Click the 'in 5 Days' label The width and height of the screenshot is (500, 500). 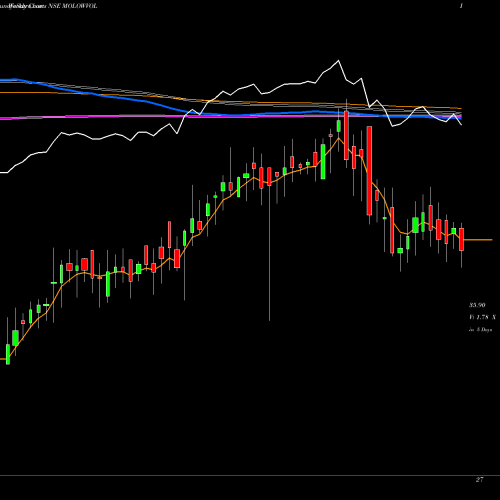[480, 330]
